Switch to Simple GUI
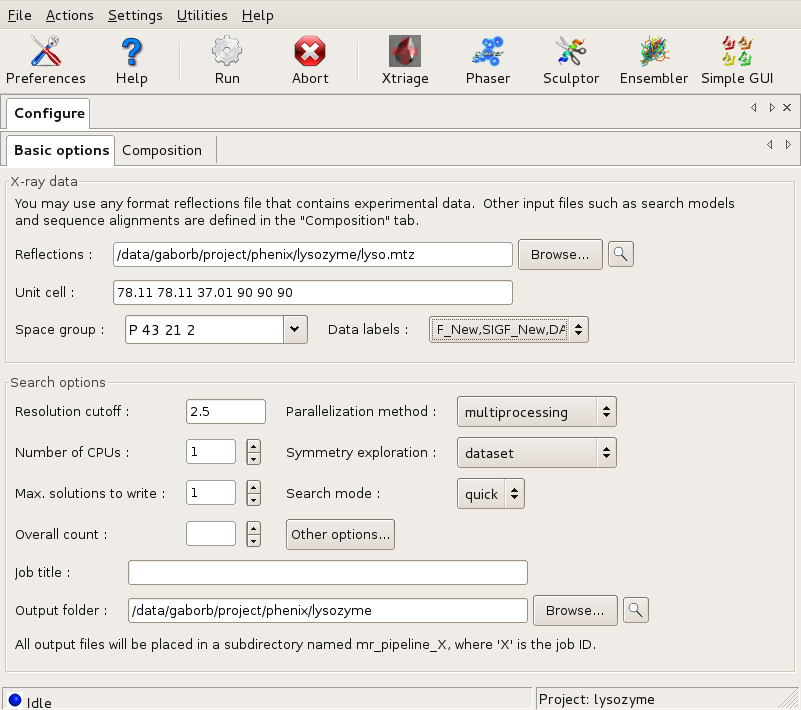Viewport: 801px width, 710px height. click(736, 60)
